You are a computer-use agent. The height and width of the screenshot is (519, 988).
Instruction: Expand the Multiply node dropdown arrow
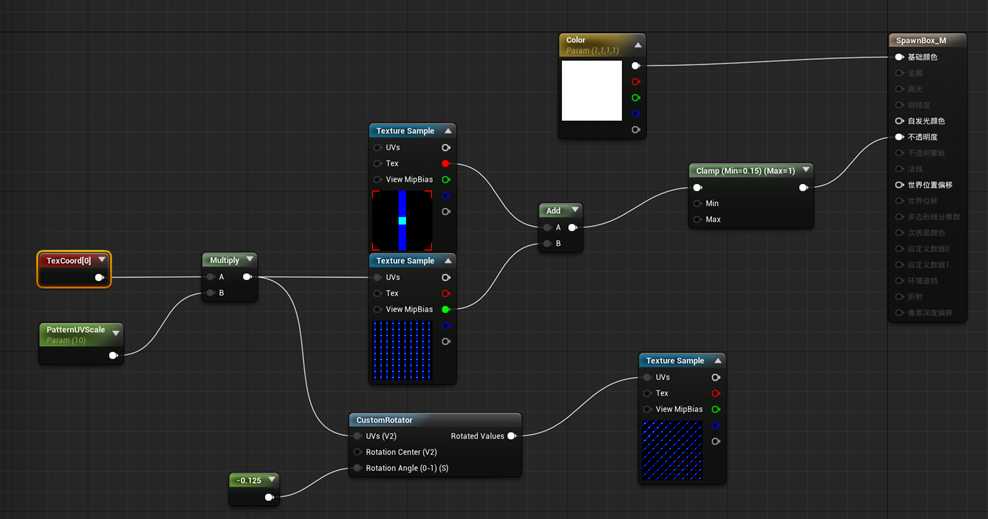(x=250, y=259)
